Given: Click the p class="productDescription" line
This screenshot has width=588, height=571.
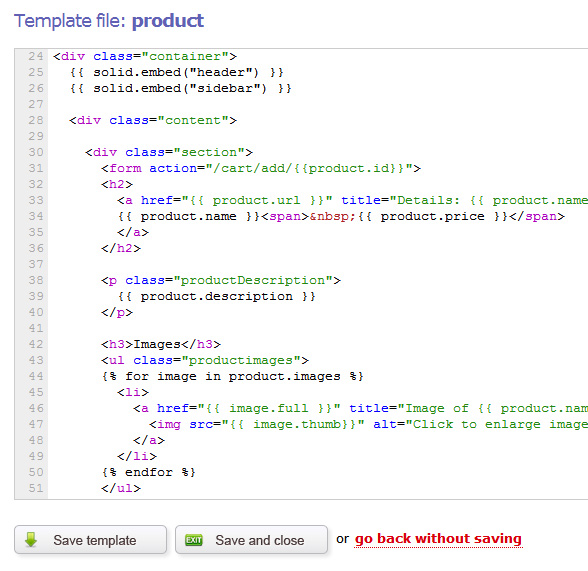Looking at the screenshot, I should (x=221, y=280).
